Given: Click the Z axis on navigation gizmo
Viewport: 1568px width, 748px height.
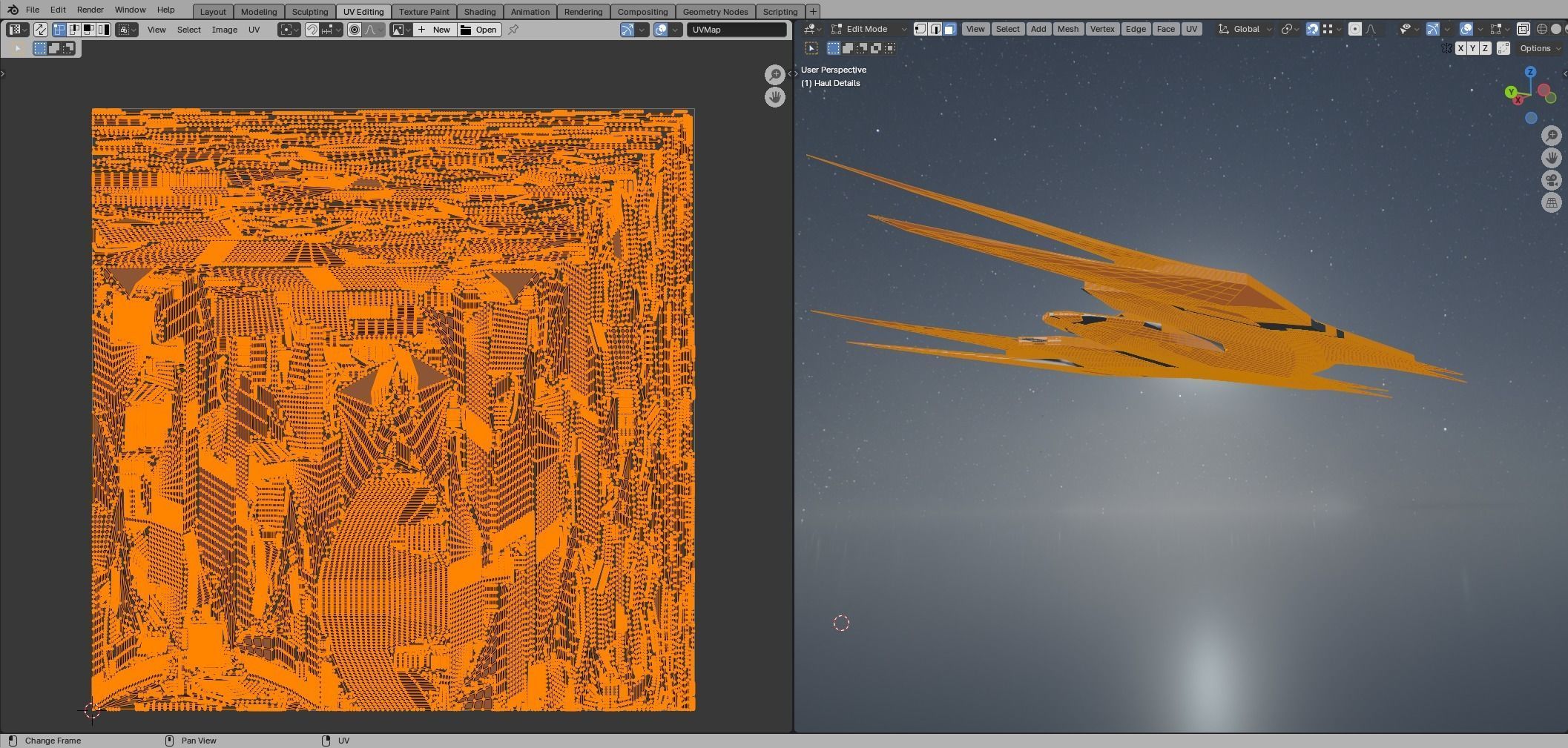Looking at the screenshot, I should pos(1530,72).
